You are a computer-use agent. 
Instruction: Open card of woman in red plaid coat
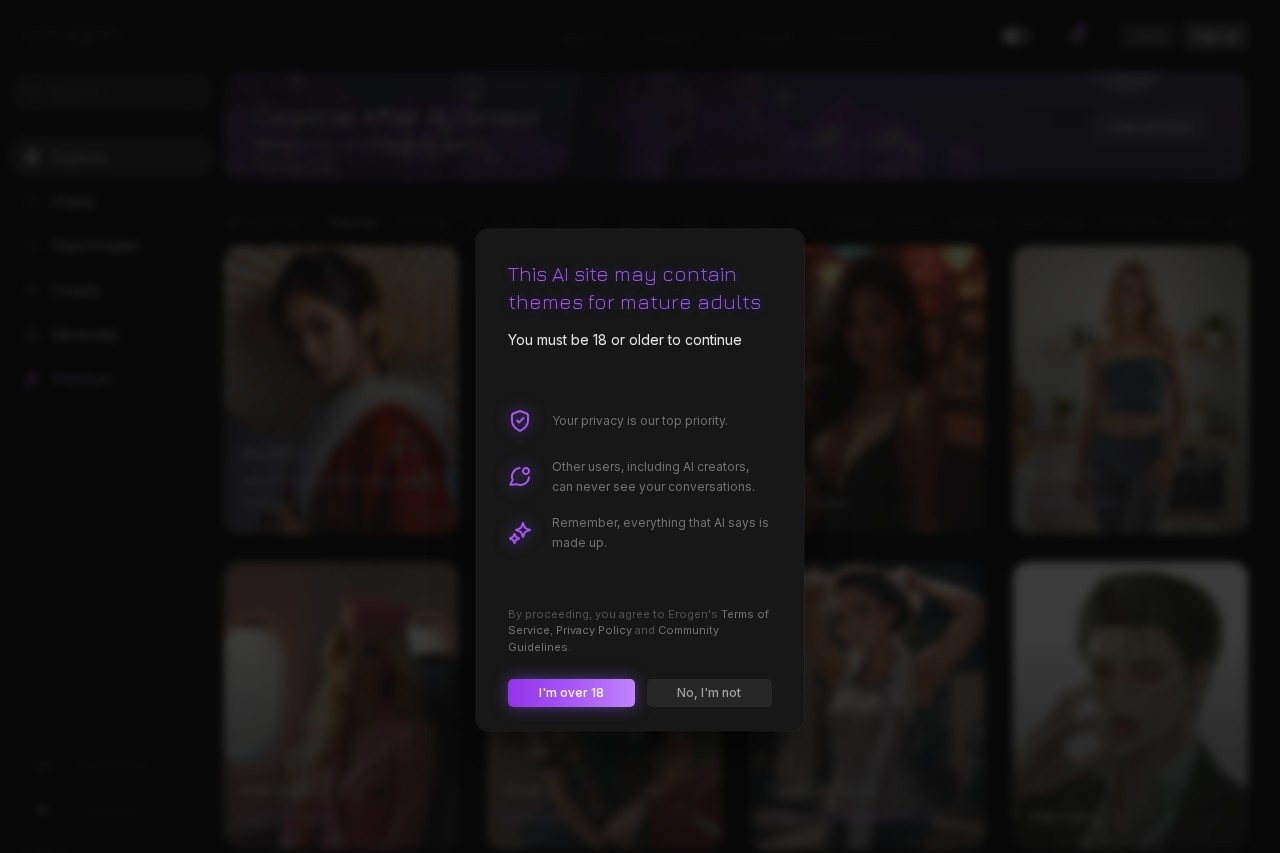pos(341,390)
